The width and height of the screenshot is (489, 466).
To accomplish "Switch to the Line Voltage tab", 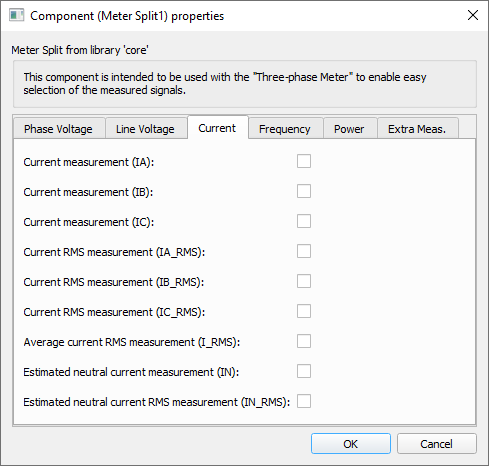I will [146, 128].
